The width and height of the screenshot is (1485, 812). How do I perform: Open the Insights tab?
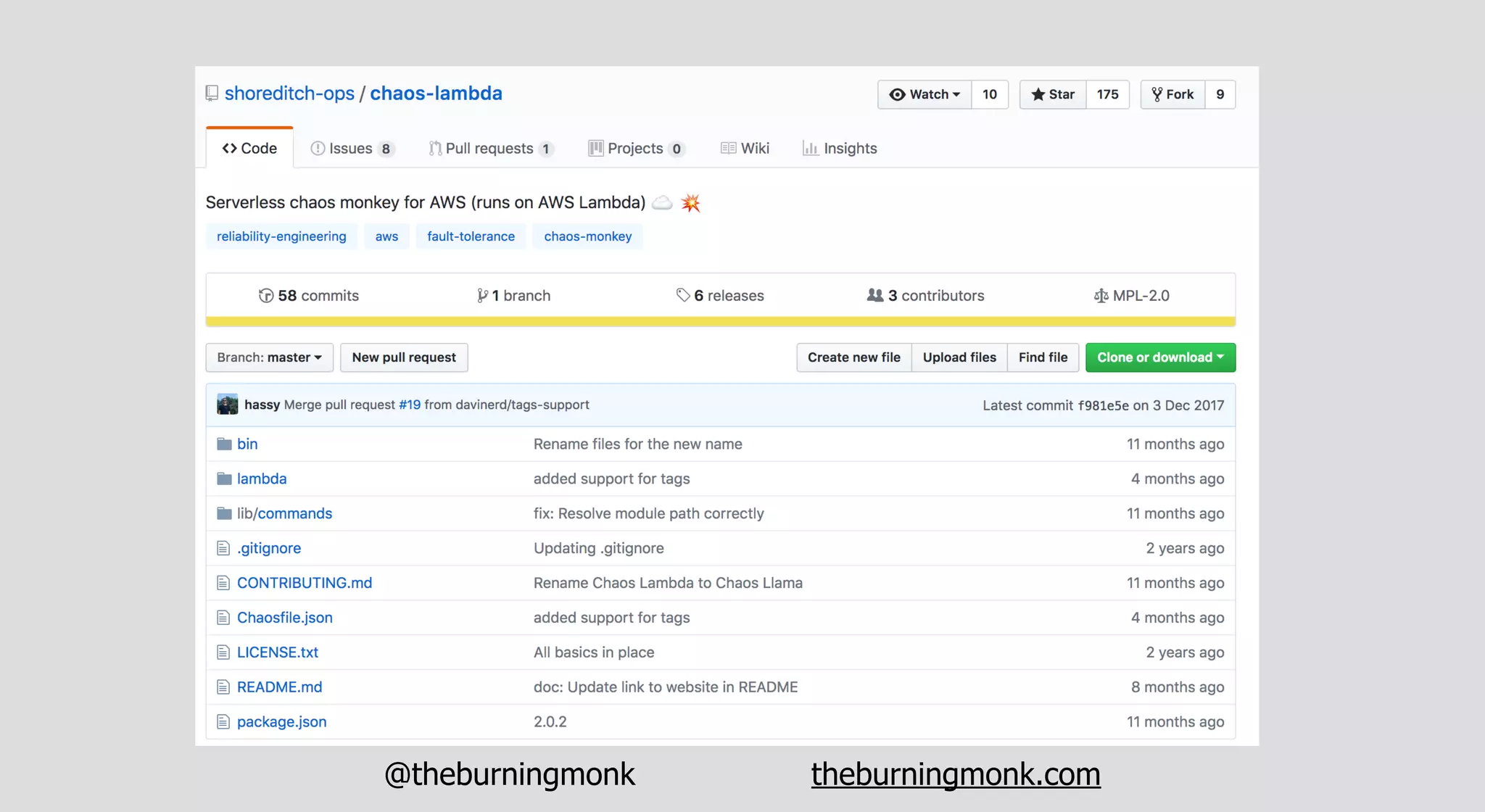pos(840,149)
